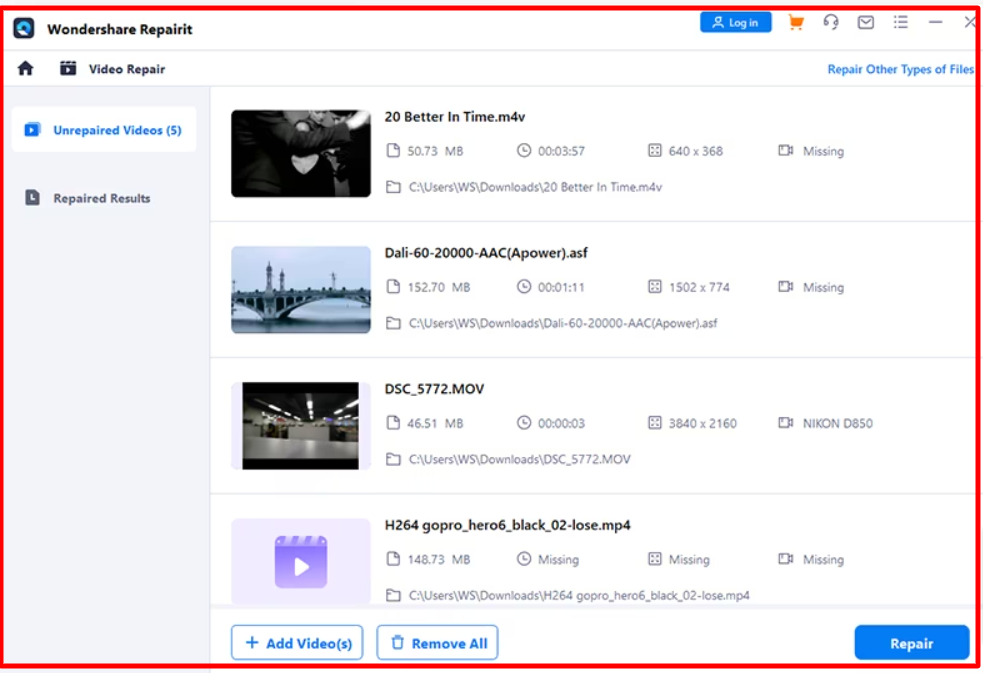The image size is (983, 673).
Task: Click the file name Dali-60-20000-AAC(Apower).asf
Action: pos(486,253)
